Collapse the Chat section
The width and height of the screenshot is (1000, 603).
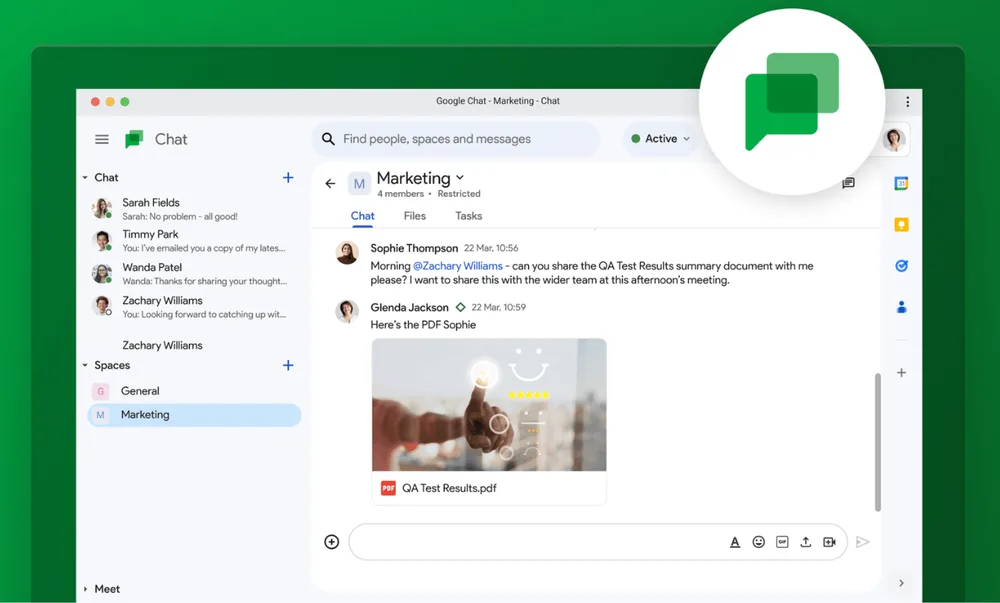click(85, 177)
